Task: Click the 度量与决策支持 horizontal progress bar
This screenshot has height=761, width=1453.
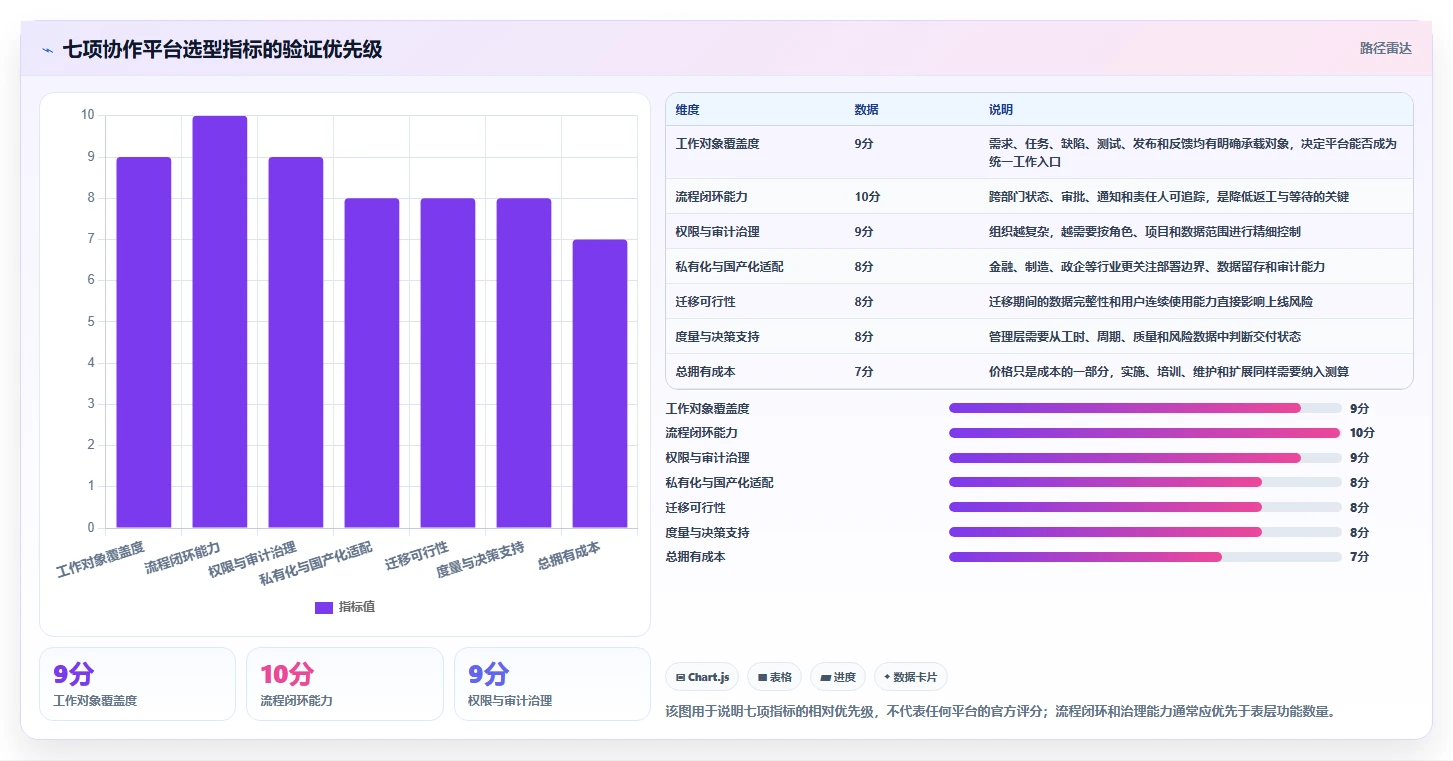Action: click(1145, 532)
